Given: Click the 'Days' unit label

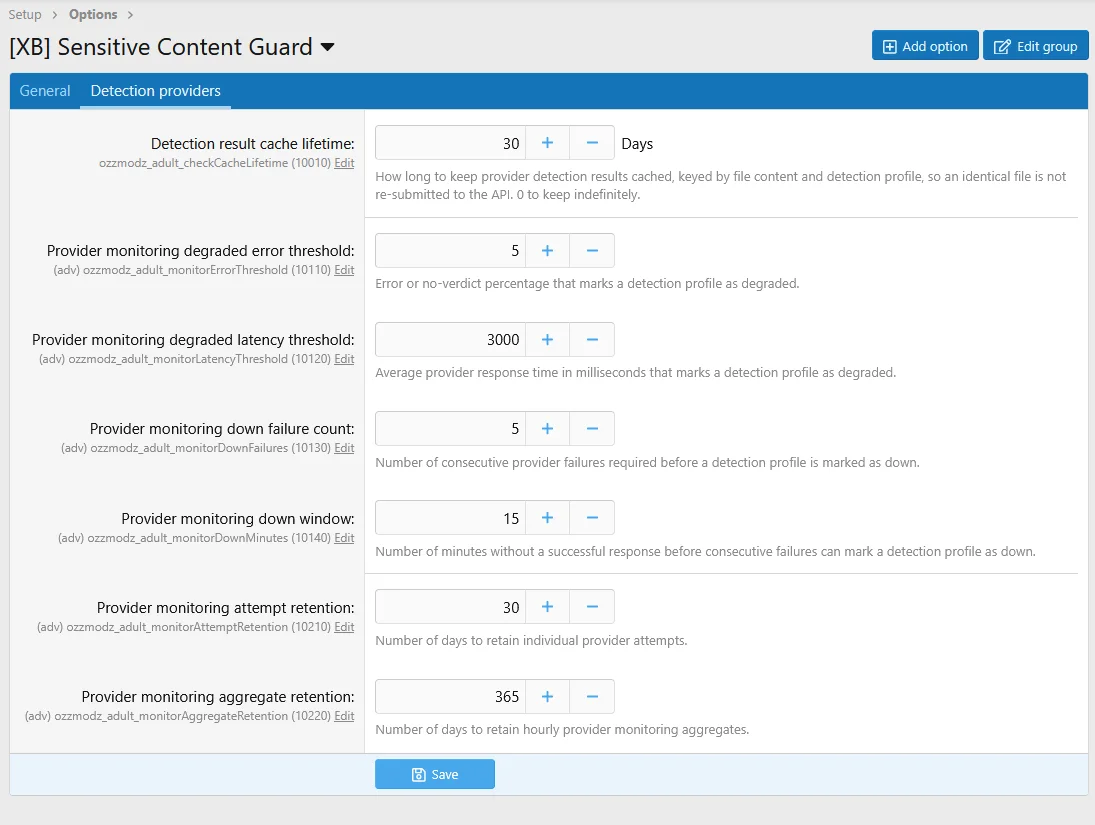Looking at the screenshot, I should click(637, 144).
